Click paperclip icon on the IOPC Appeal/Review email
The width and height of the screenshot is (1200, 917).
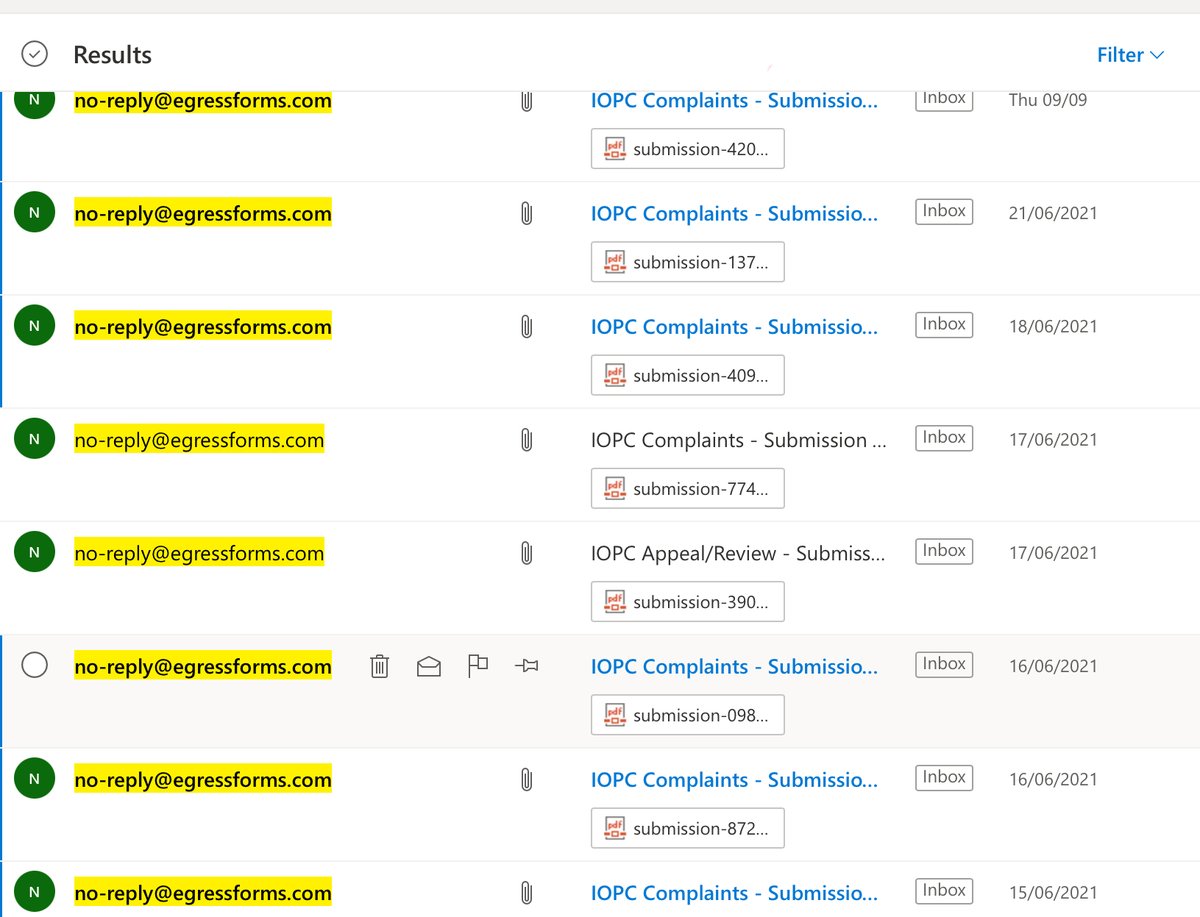point(526,552)
